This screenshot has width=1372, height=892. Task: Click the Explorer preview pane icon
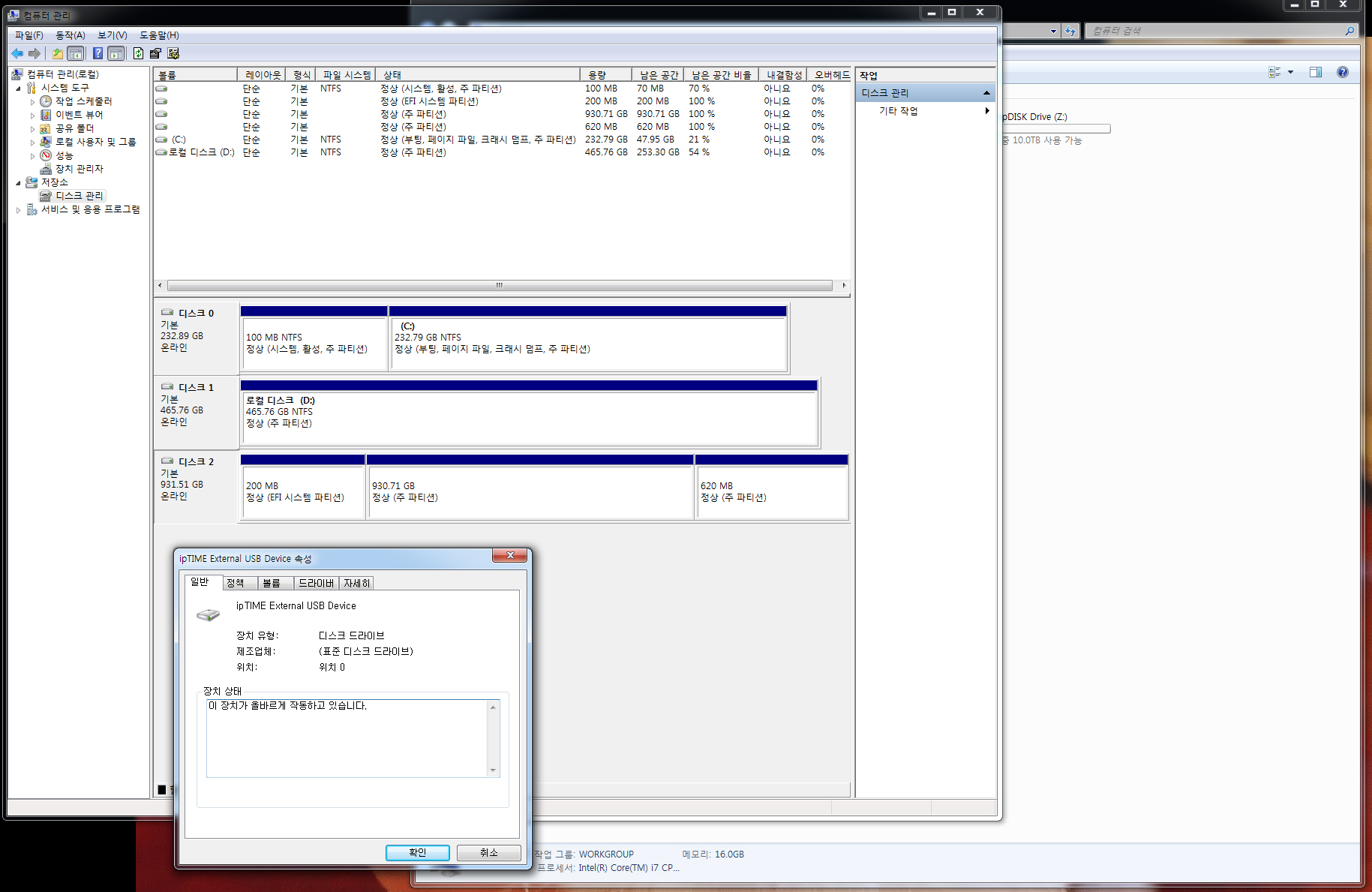(x=1316, y=72)
